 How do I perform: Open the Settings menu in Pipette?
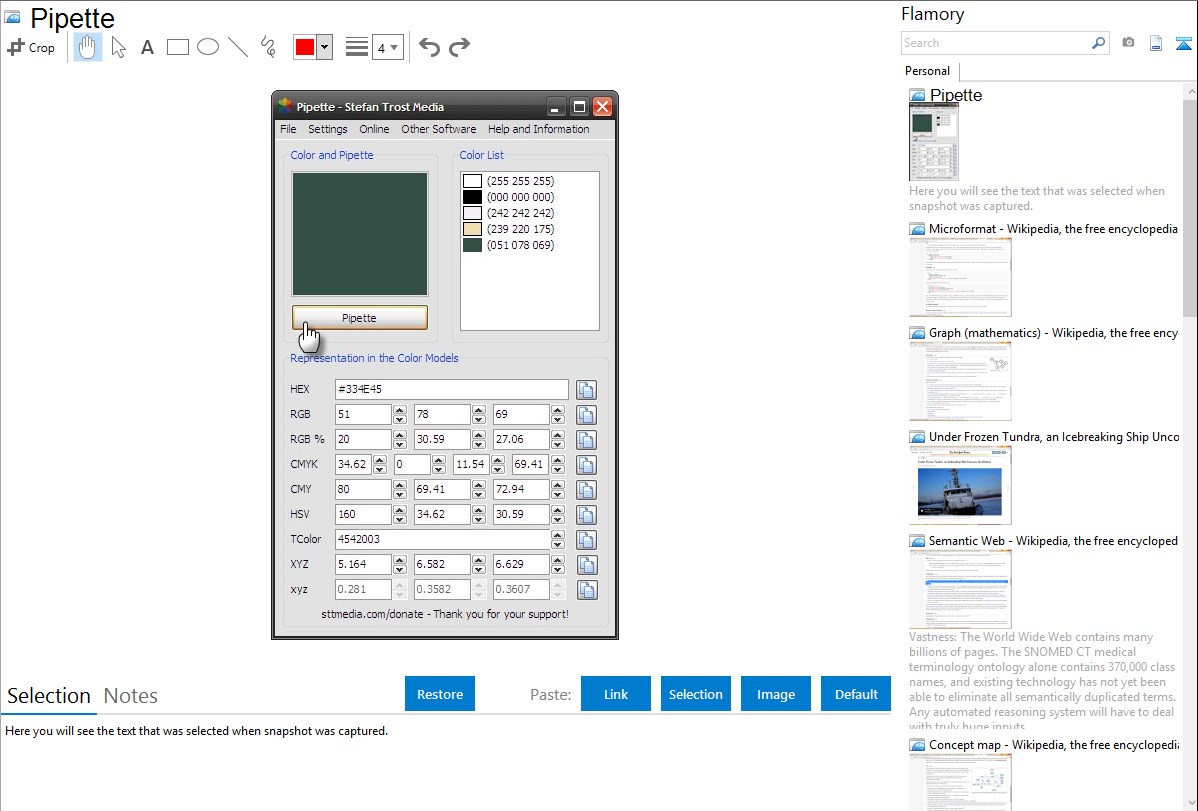[x=328, y=129]
